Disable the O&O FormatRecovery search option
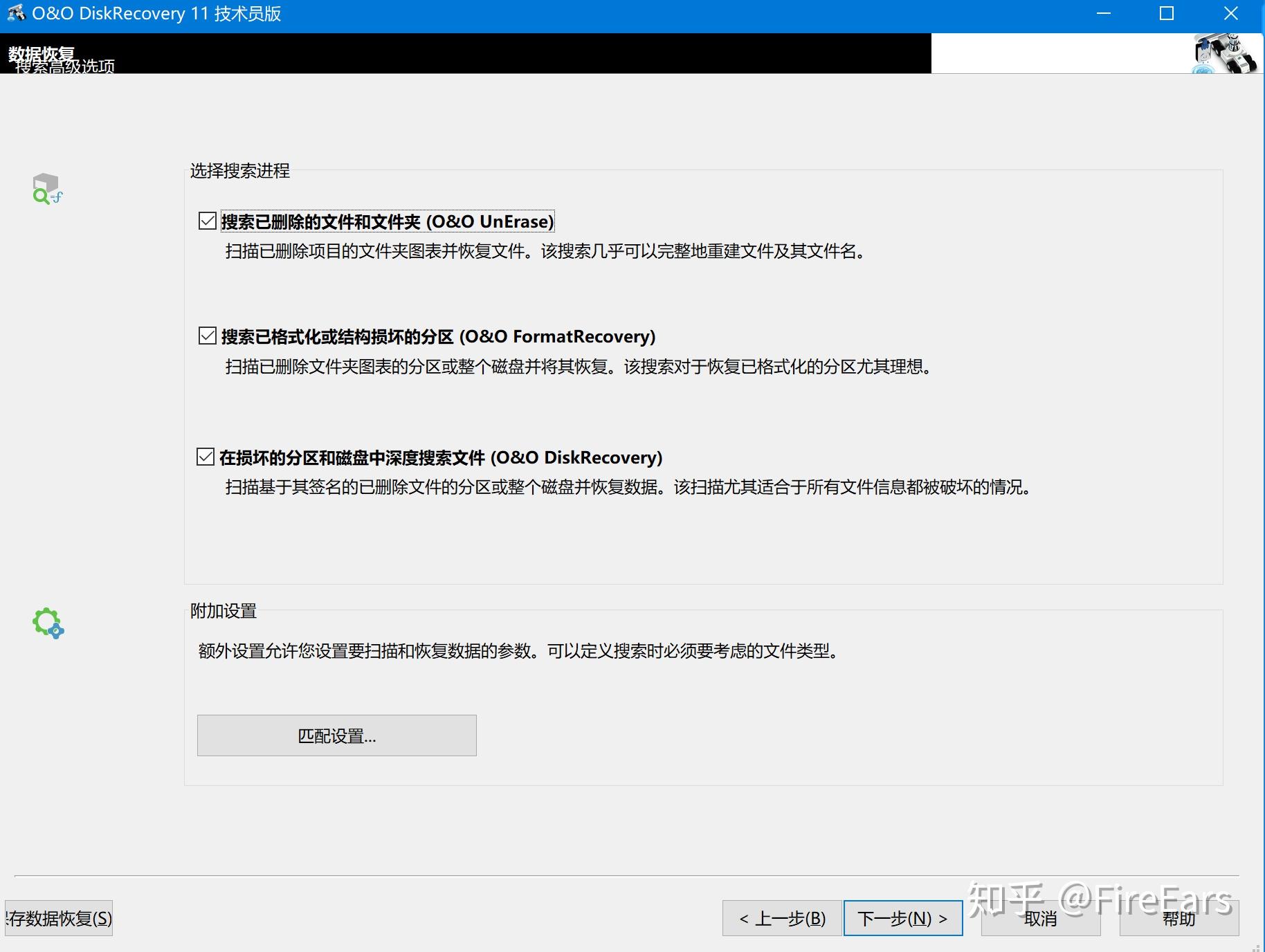 (206, 335)
